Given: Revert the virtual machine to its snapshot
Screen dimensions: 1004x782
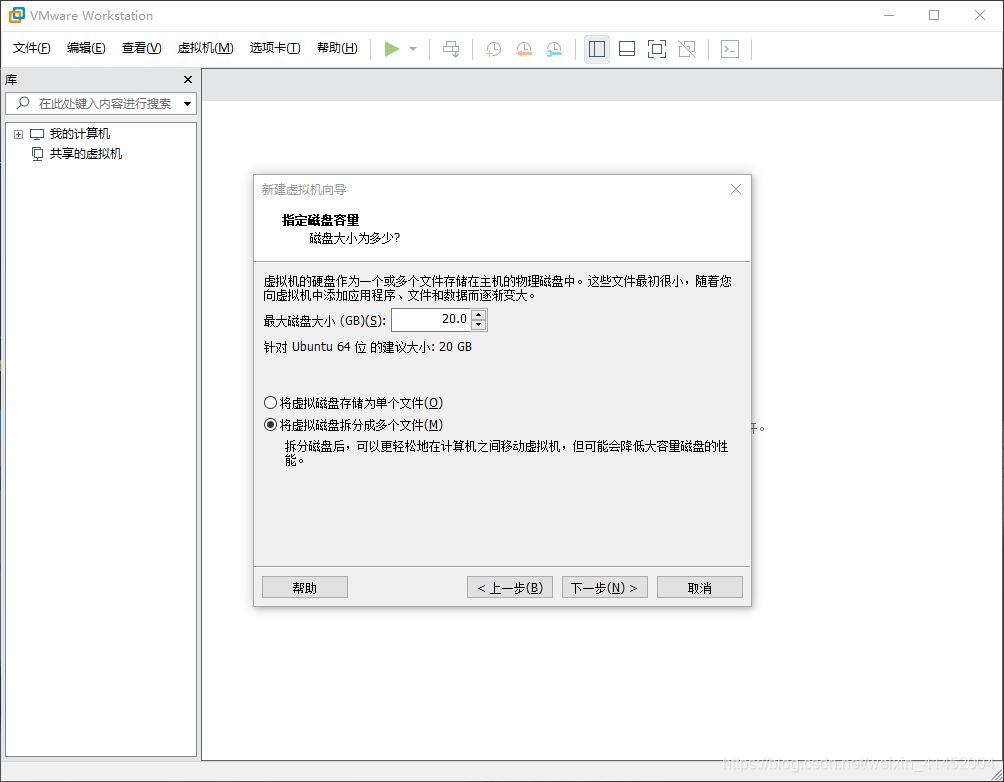Looking at the screenshot, I should pos(524,48).
